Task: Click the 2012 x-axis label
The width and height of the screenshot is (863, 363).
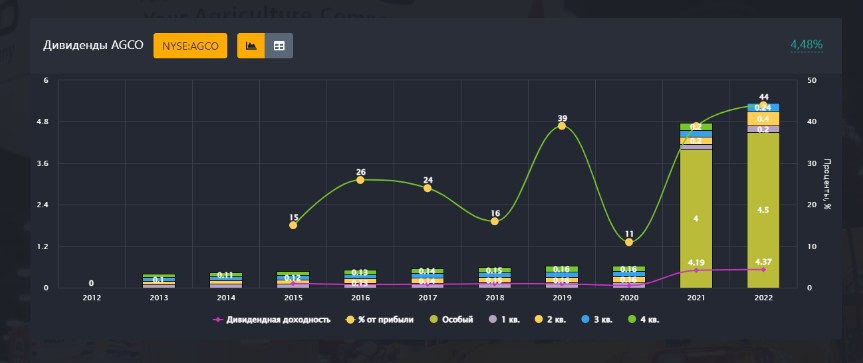Action: (x=91, y=298)
